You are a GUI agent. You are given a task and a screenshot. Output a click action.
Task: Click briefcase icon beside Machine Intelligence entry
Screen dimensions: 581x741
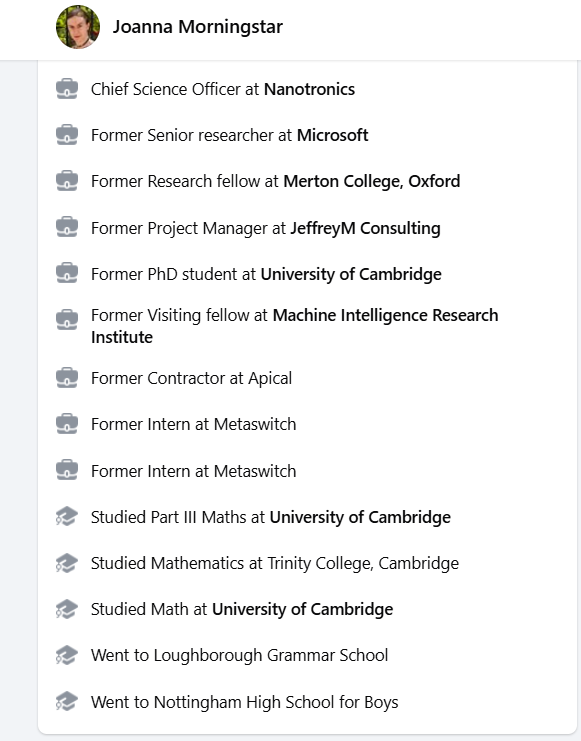pos(67,320)
